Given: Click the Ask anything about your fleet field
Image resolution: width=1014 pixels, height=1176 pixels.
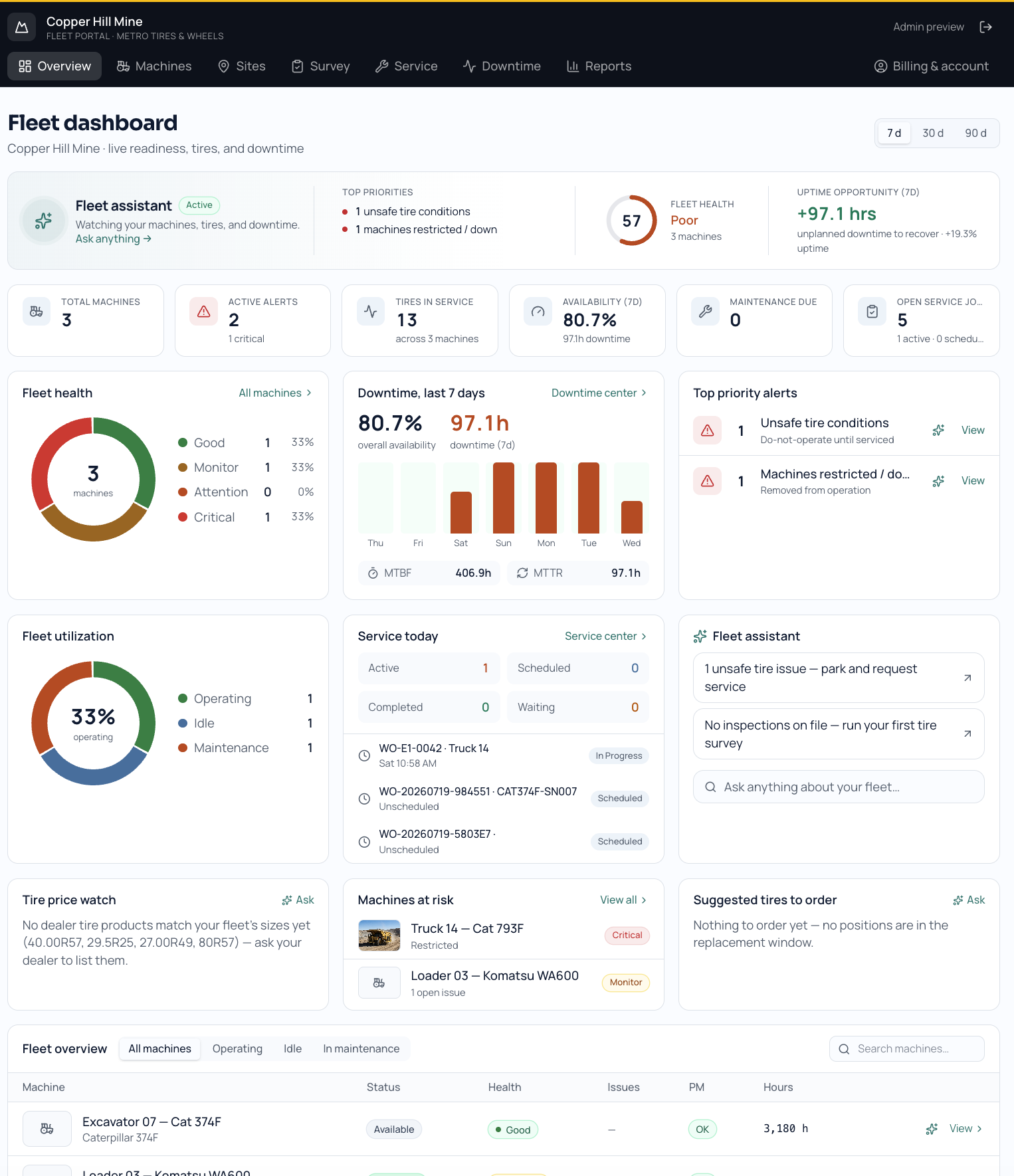Looking at the screenshot, I should [x=839, y=787].
